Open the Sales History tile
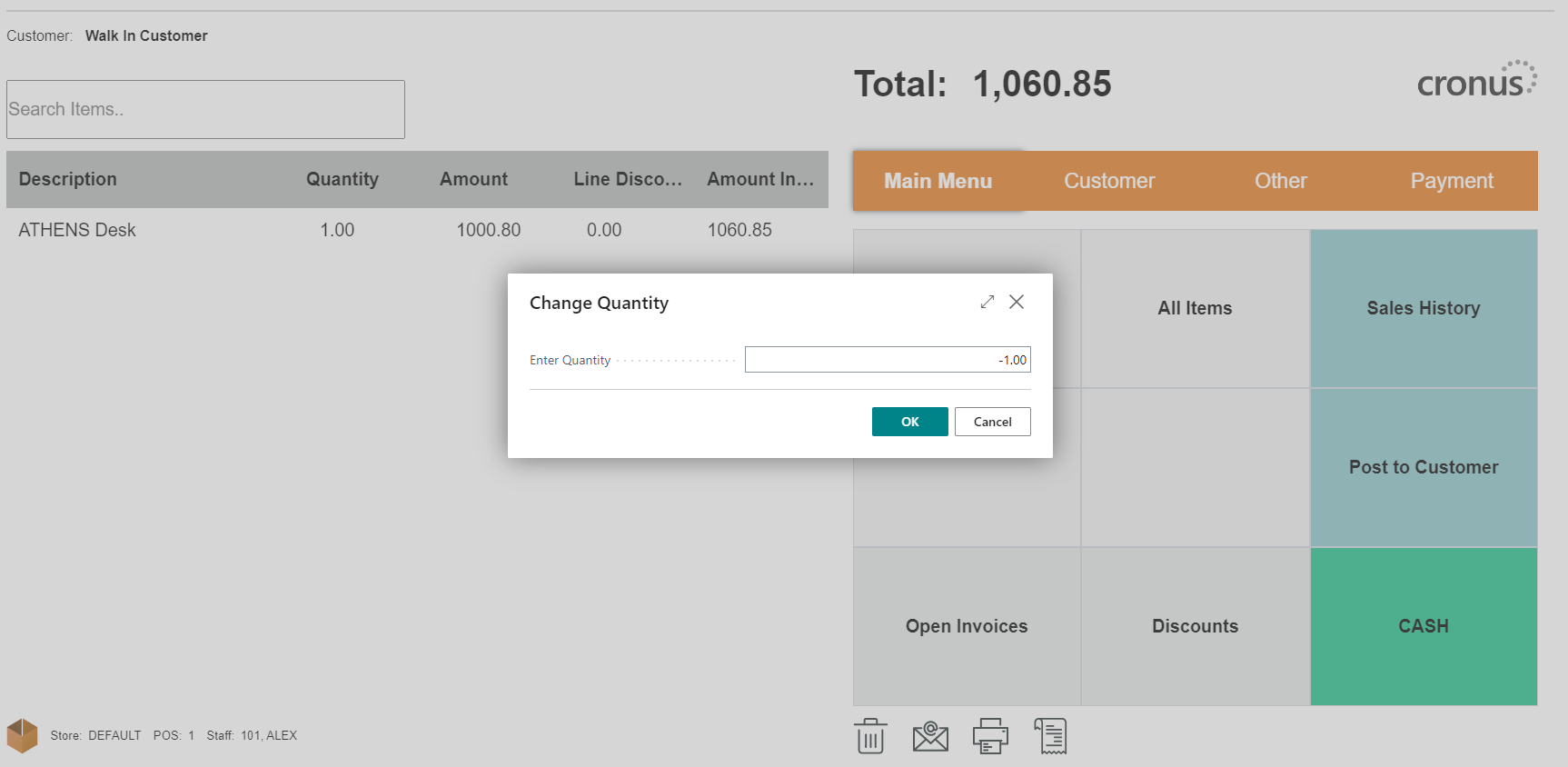1568x767 pixels. tap(1423, 308)
